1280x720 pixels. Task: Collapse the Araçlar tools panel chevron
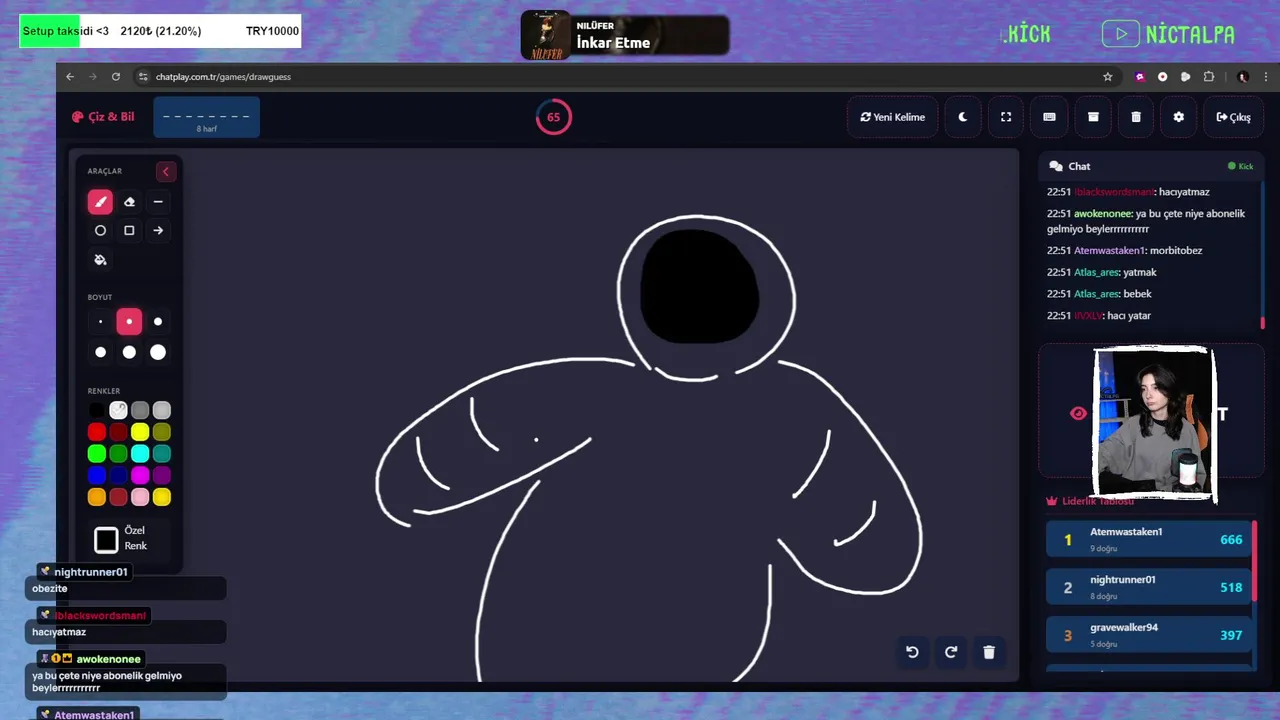[166, 172]
